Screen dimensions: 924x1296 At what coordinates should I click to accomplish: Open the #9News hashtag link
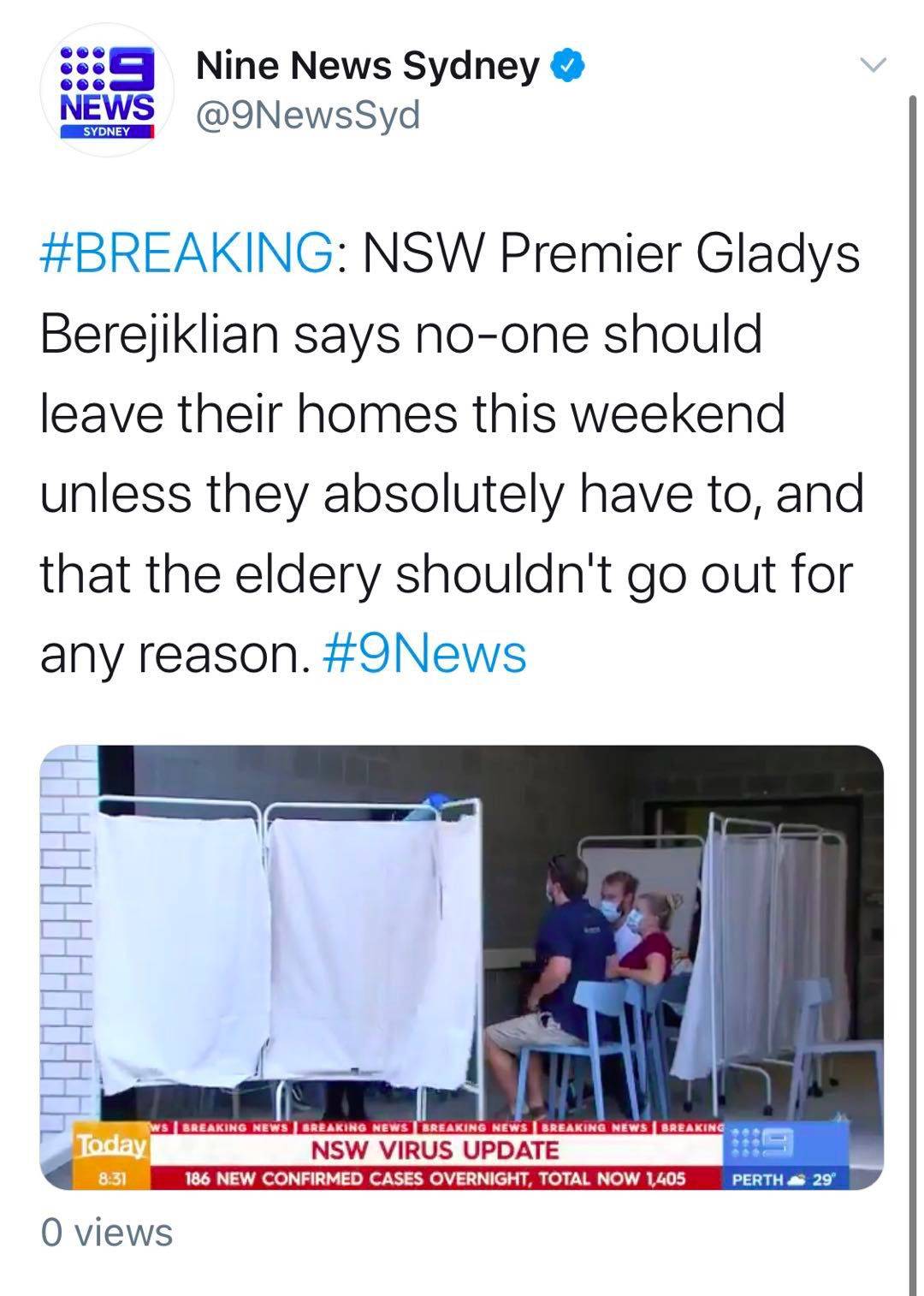[425, 654]
